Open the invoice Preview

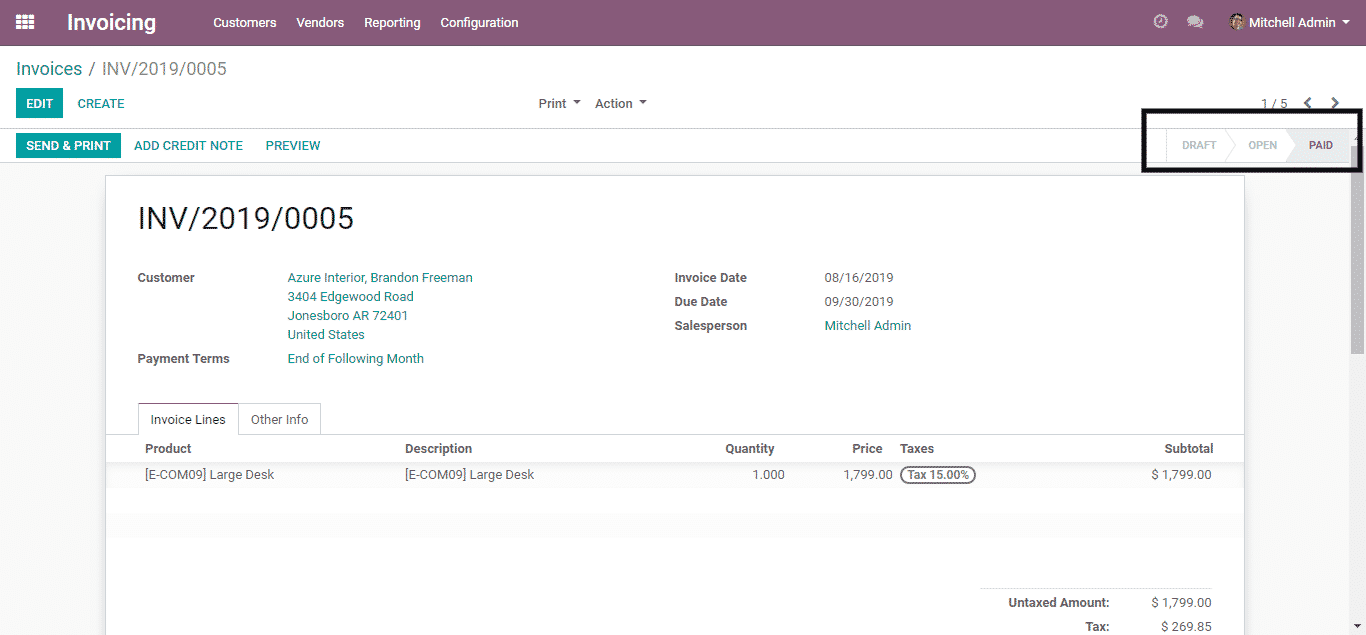tap(293, 145)
